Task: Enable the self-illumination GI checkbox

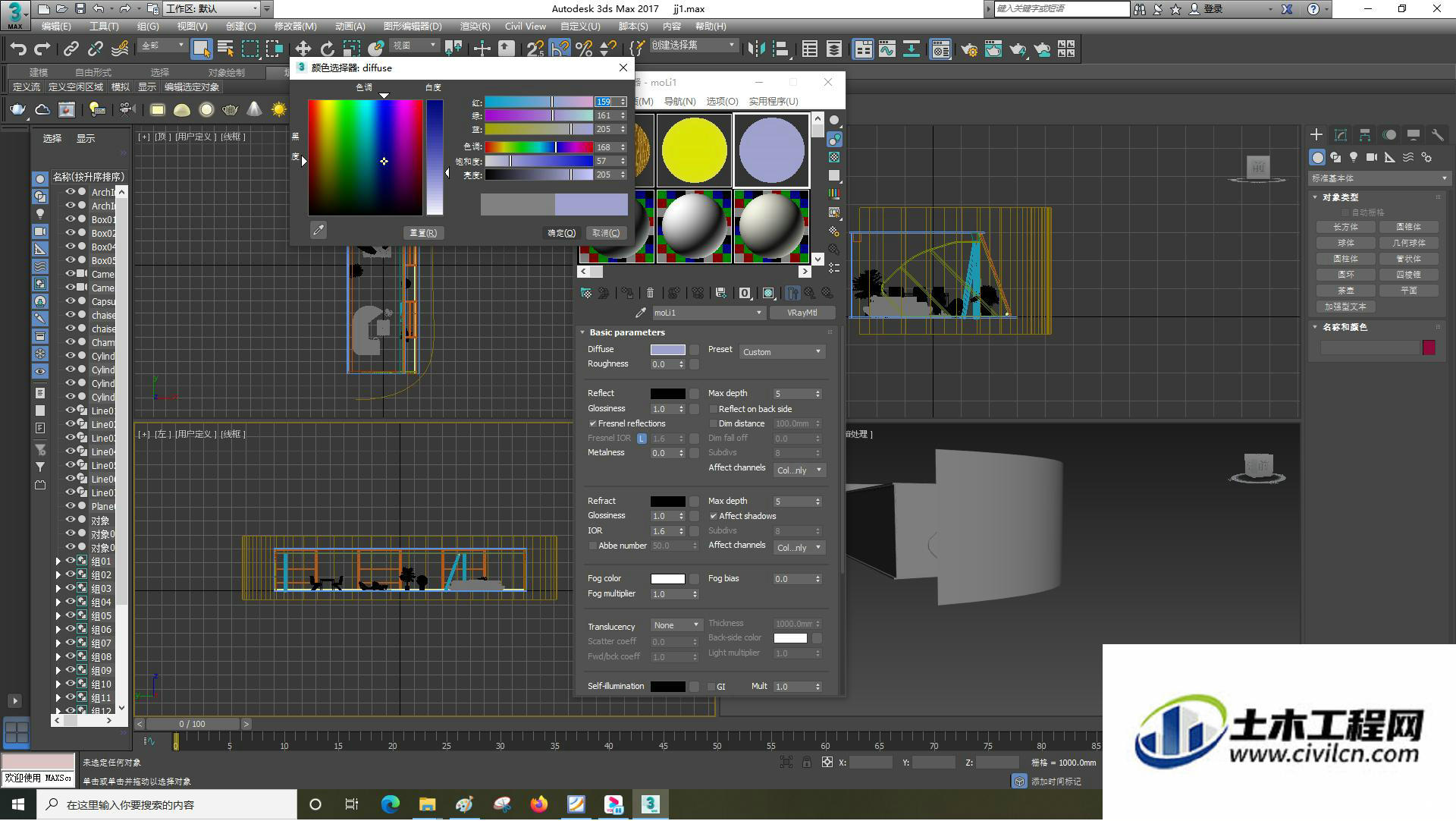Action: coord(711,687)
